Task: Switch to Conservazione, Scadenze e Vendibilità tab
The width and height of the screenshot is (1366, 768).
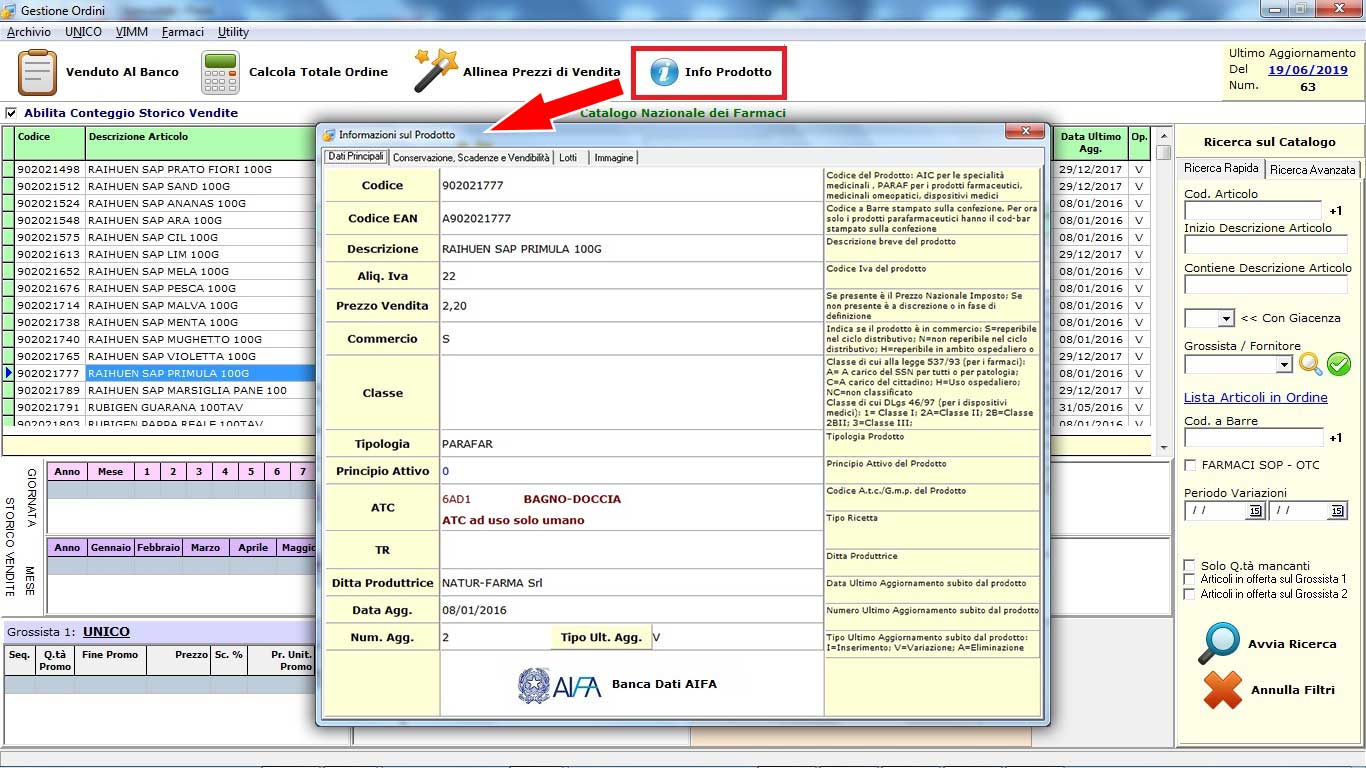Action: (471, 158)
